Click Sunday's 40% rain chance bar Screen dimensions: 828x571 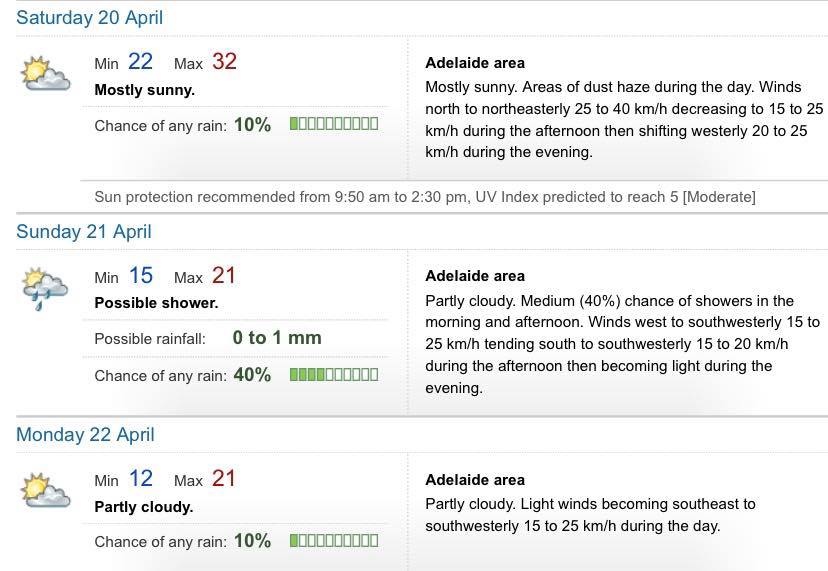pyautogui.click(x=334, y=375)
